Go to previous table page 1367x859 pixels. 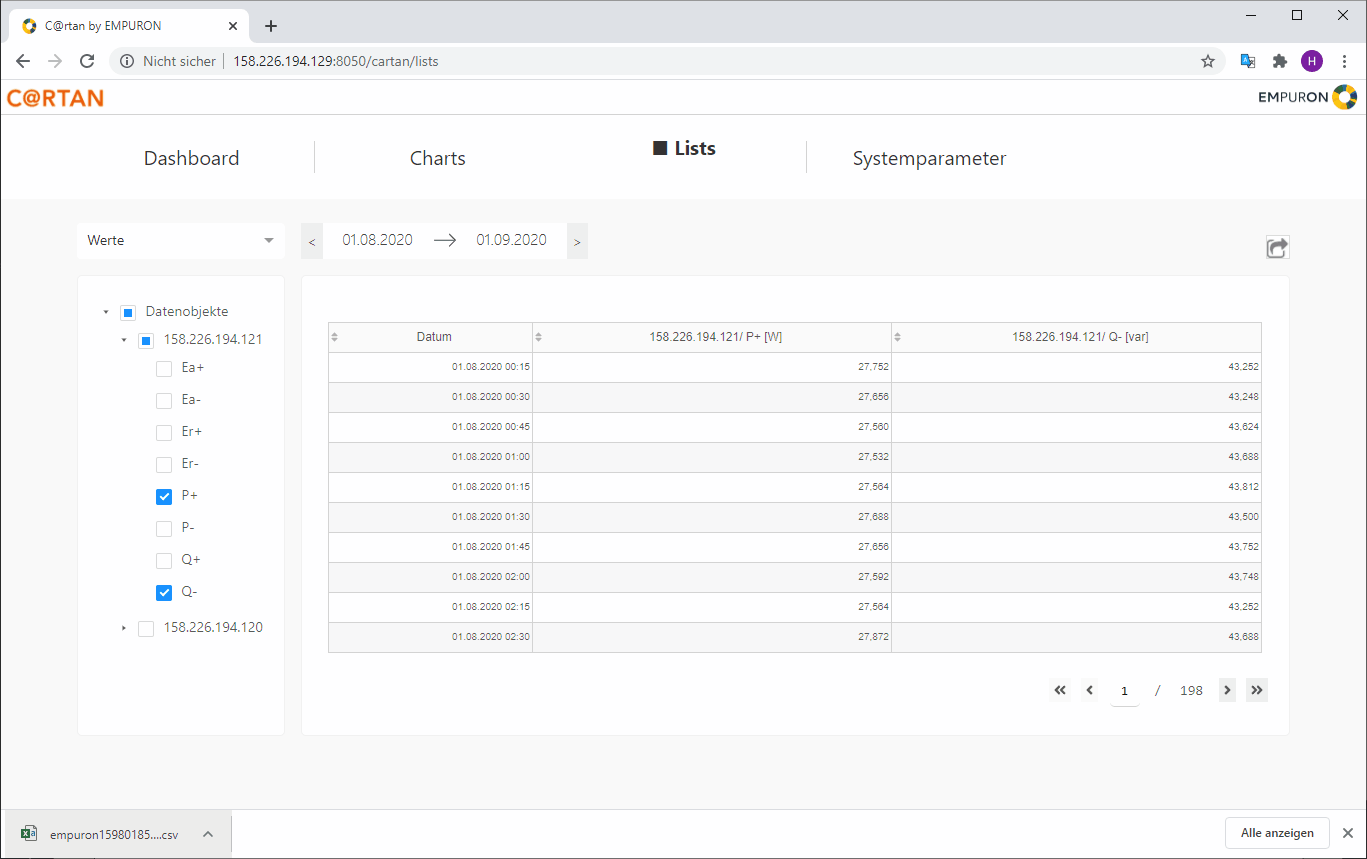tap(1090, 690)
